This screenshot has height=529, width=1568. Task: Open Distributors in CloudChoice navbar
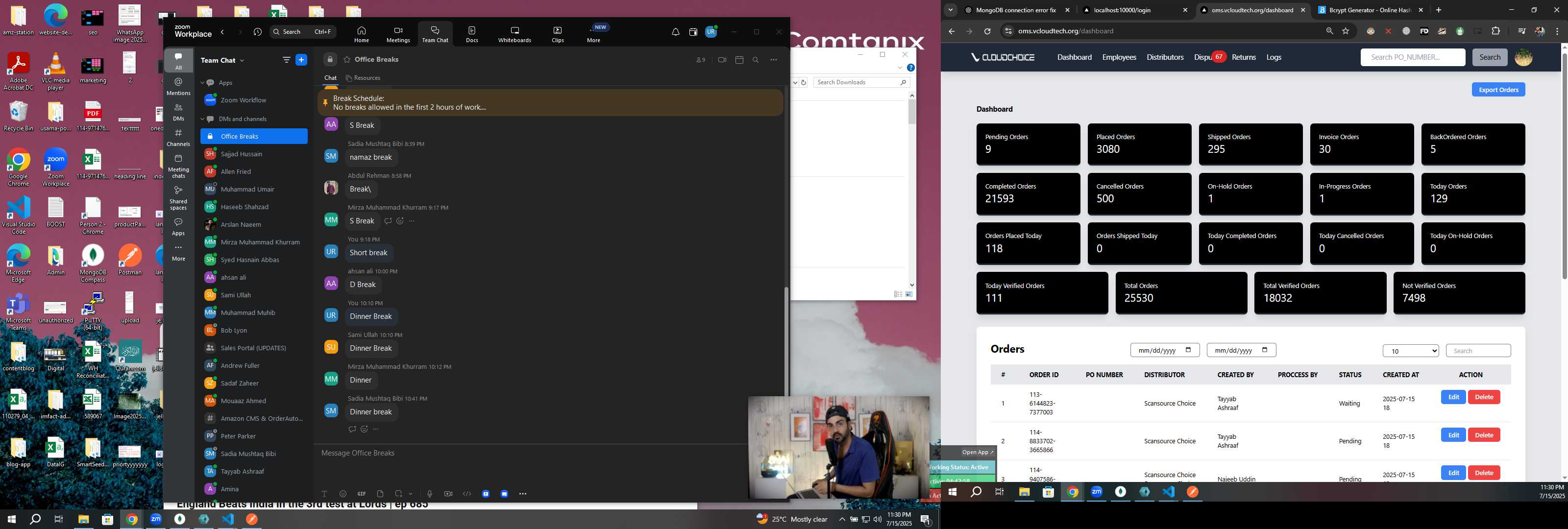1164,57
